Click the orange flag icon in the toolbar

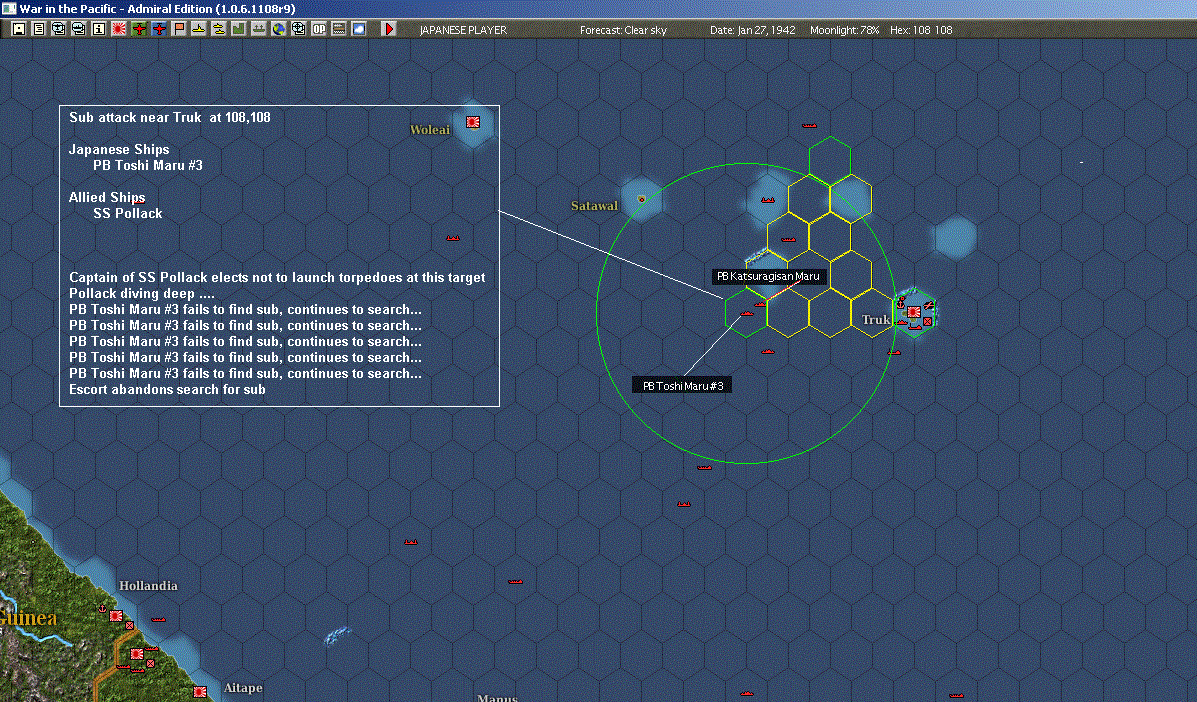click(179, 29)
